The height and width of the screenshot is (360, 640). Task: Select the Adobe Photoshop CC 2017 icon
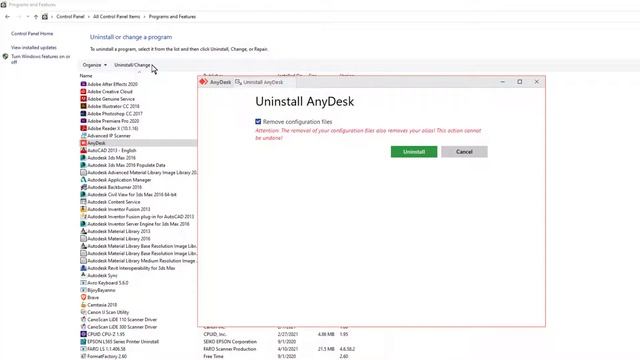coord(83,113)
